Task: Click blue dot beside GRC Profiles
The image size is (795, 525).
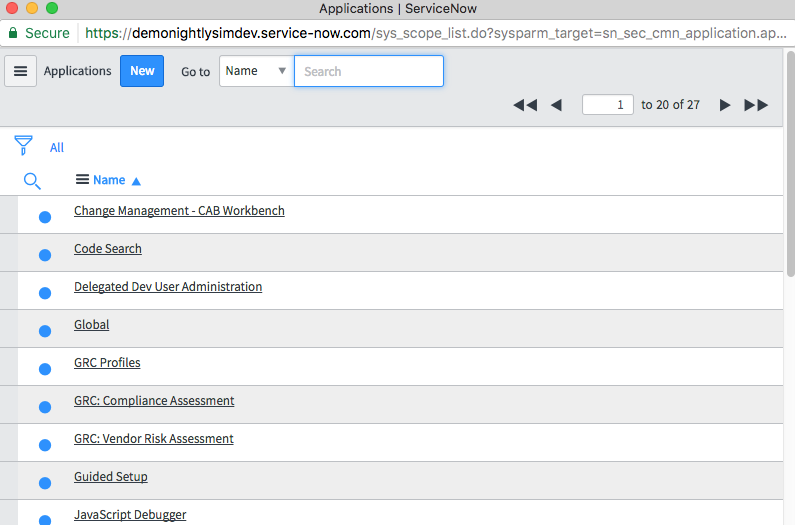Action: point(45,369)
